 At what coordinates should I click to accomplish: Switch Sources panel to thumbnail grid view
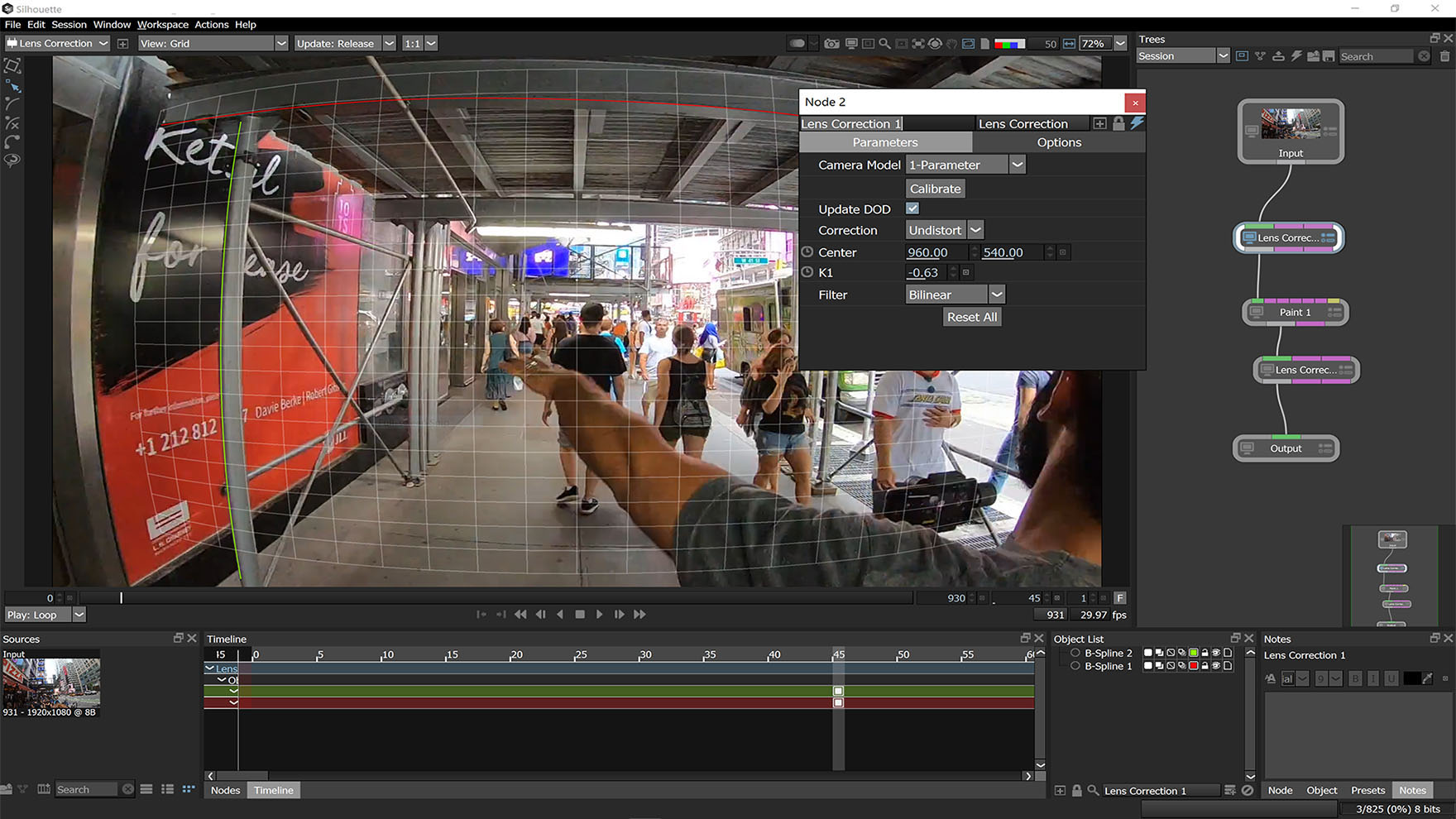coord(189,789)
